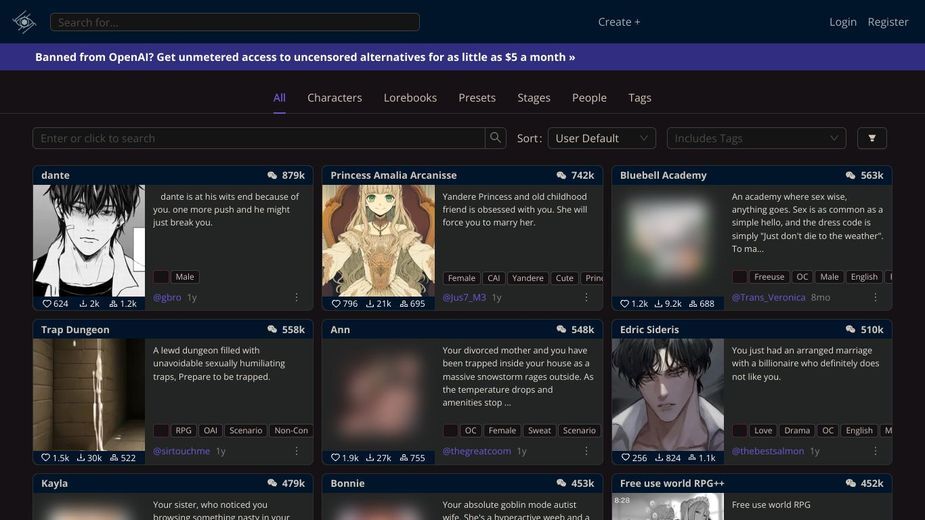Open three-dot menu on dante card

coord(297,297)
